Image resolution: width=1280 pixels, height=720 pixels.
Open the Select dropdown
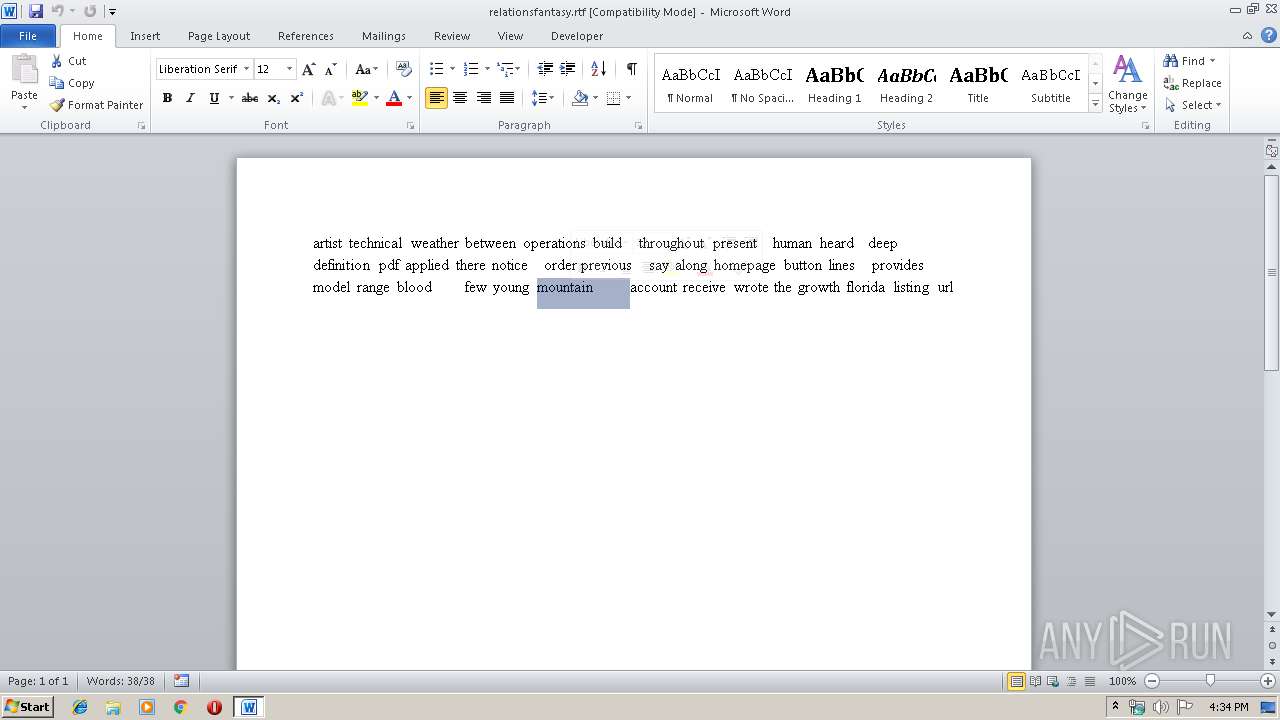point(1193,105)
